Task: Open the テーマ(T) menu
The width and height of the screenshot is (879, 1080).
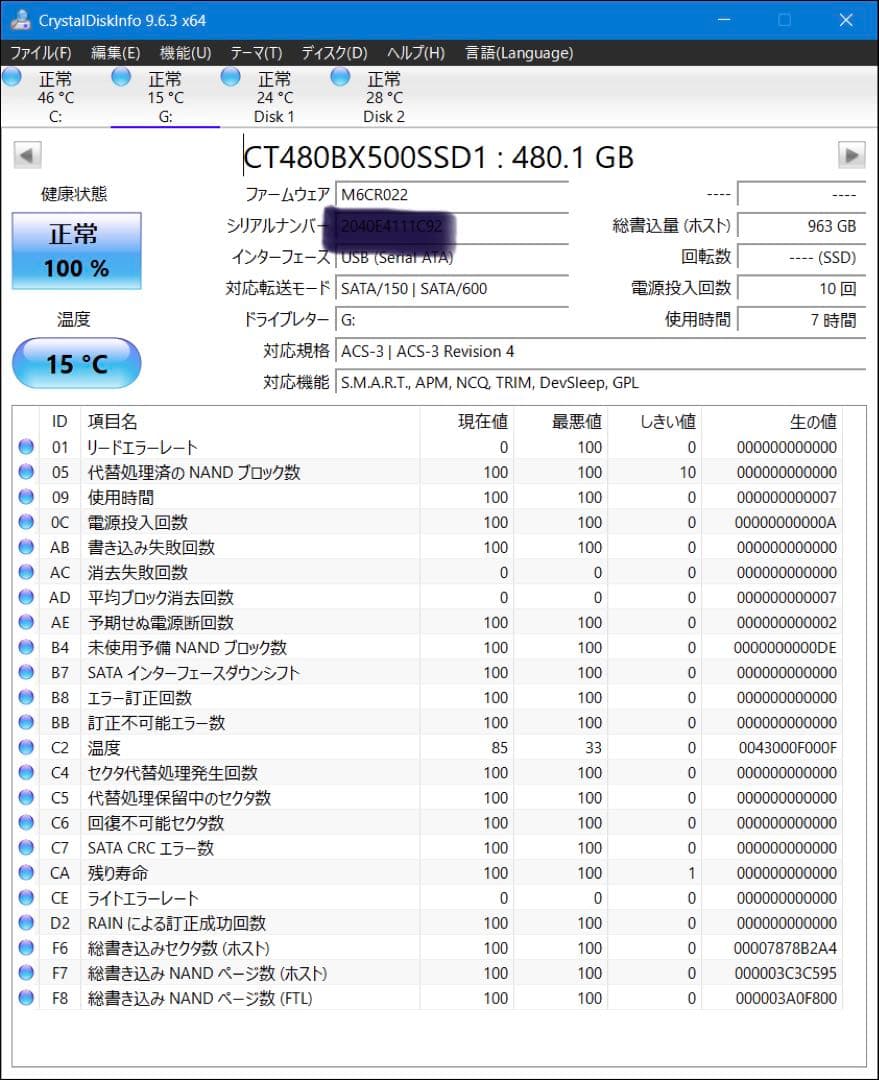Action: pyautogui.click(x=256, y=53)
